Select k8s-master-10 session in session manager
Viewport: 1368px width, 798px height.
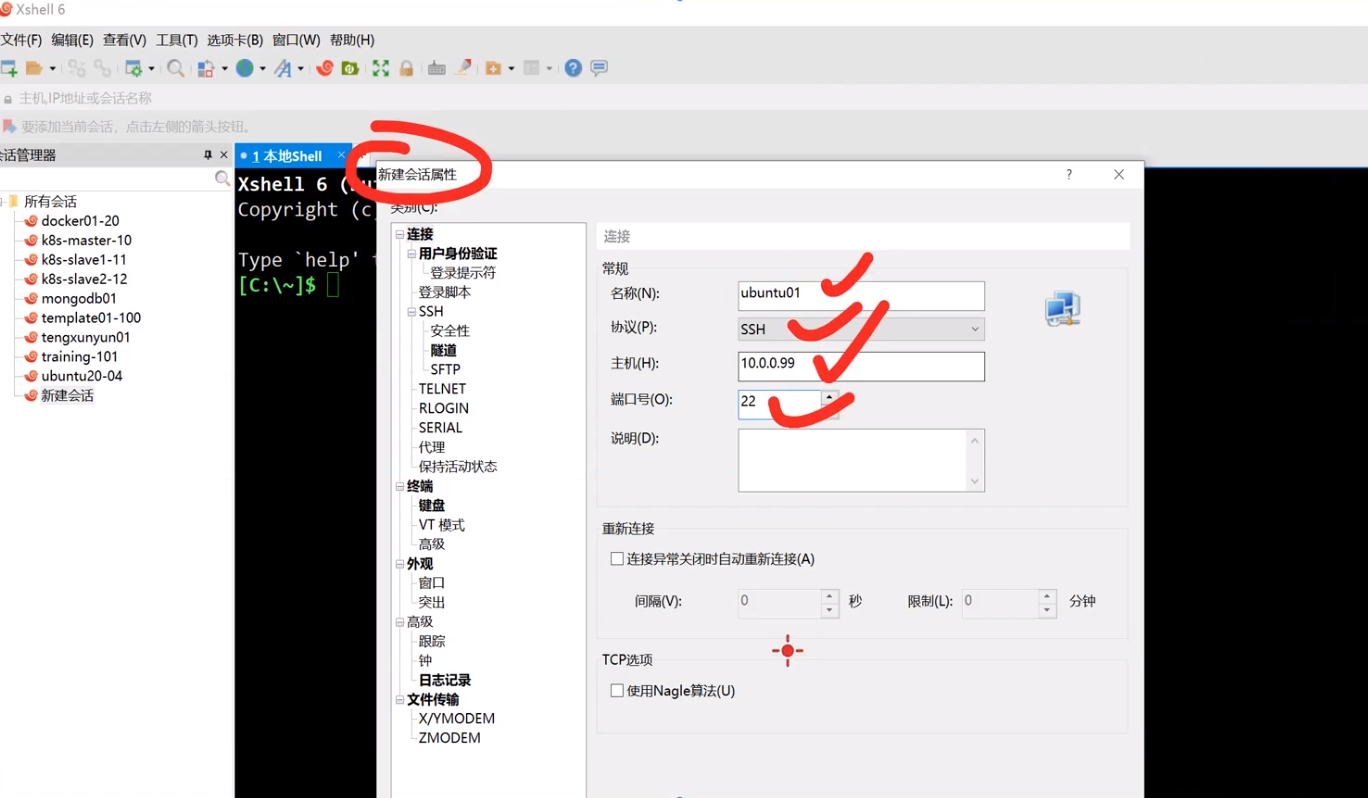tap(86, 240)
